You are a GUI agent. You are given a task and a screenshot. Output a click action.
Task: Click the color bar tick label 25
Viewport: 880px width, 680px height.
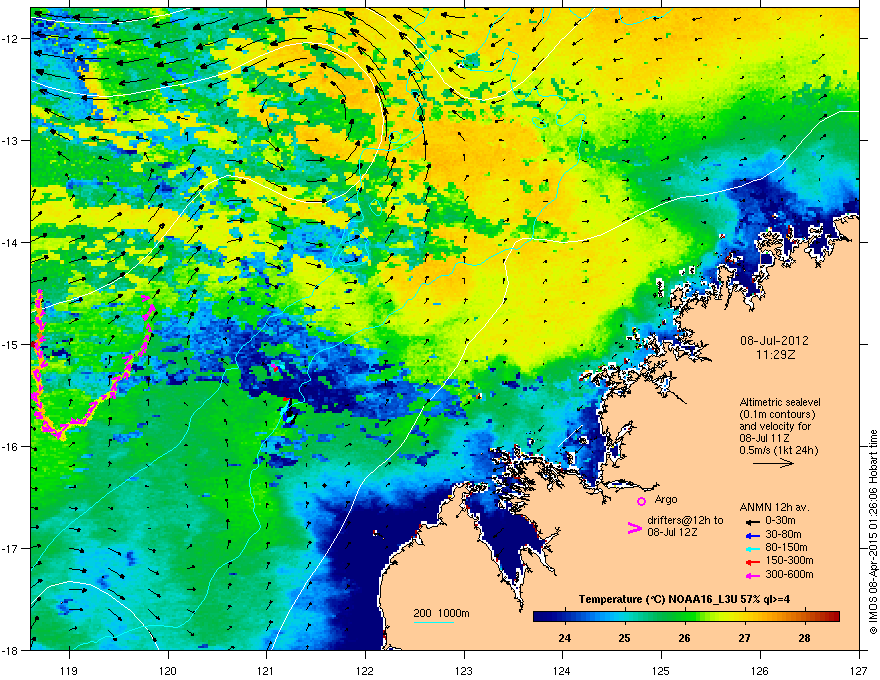(x=624, y=638)
